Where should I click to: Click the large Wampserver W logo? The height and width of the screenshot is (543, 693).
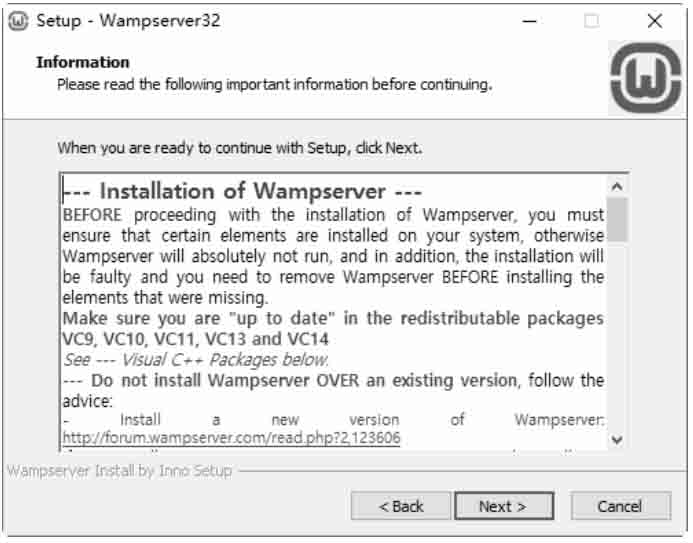[x=645, y=78]
